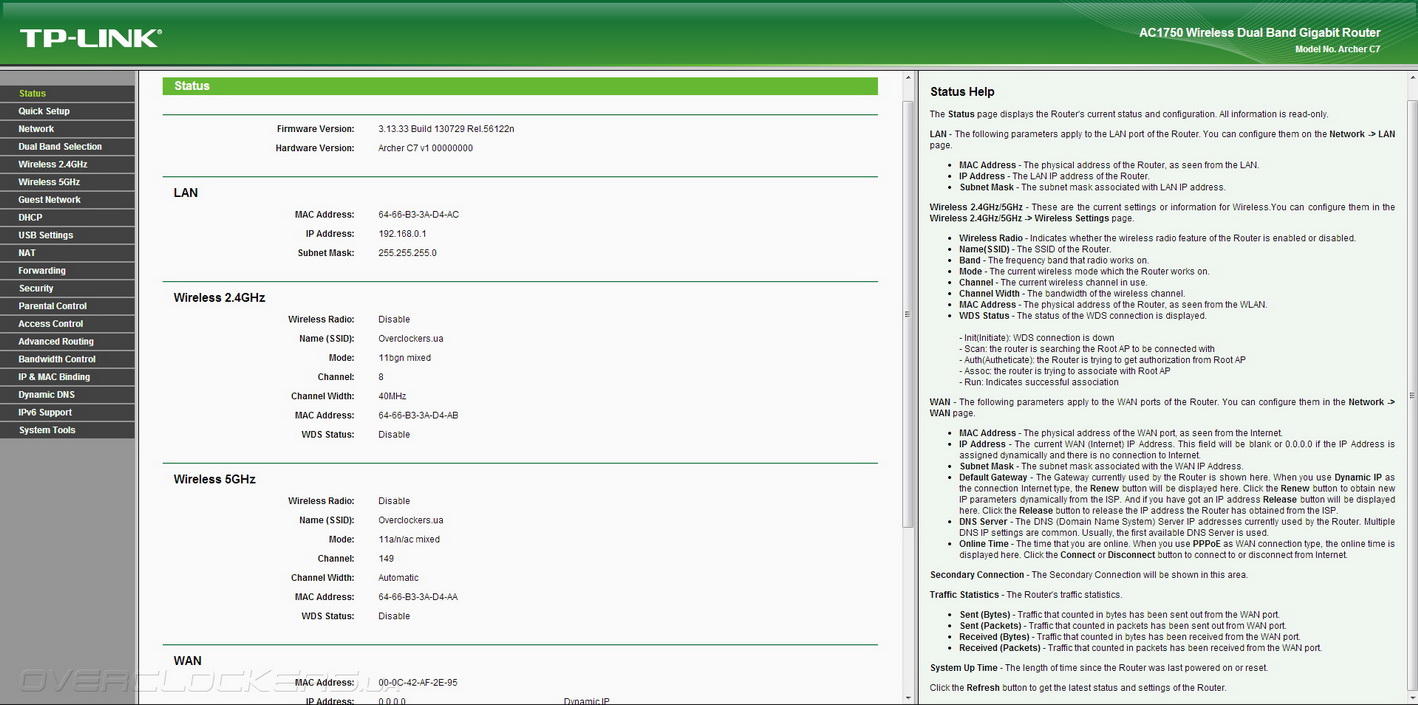The image size is (1418, 705).
Task: Click the Status Help panel scrollbar thumb
Action: [1411, 395]
